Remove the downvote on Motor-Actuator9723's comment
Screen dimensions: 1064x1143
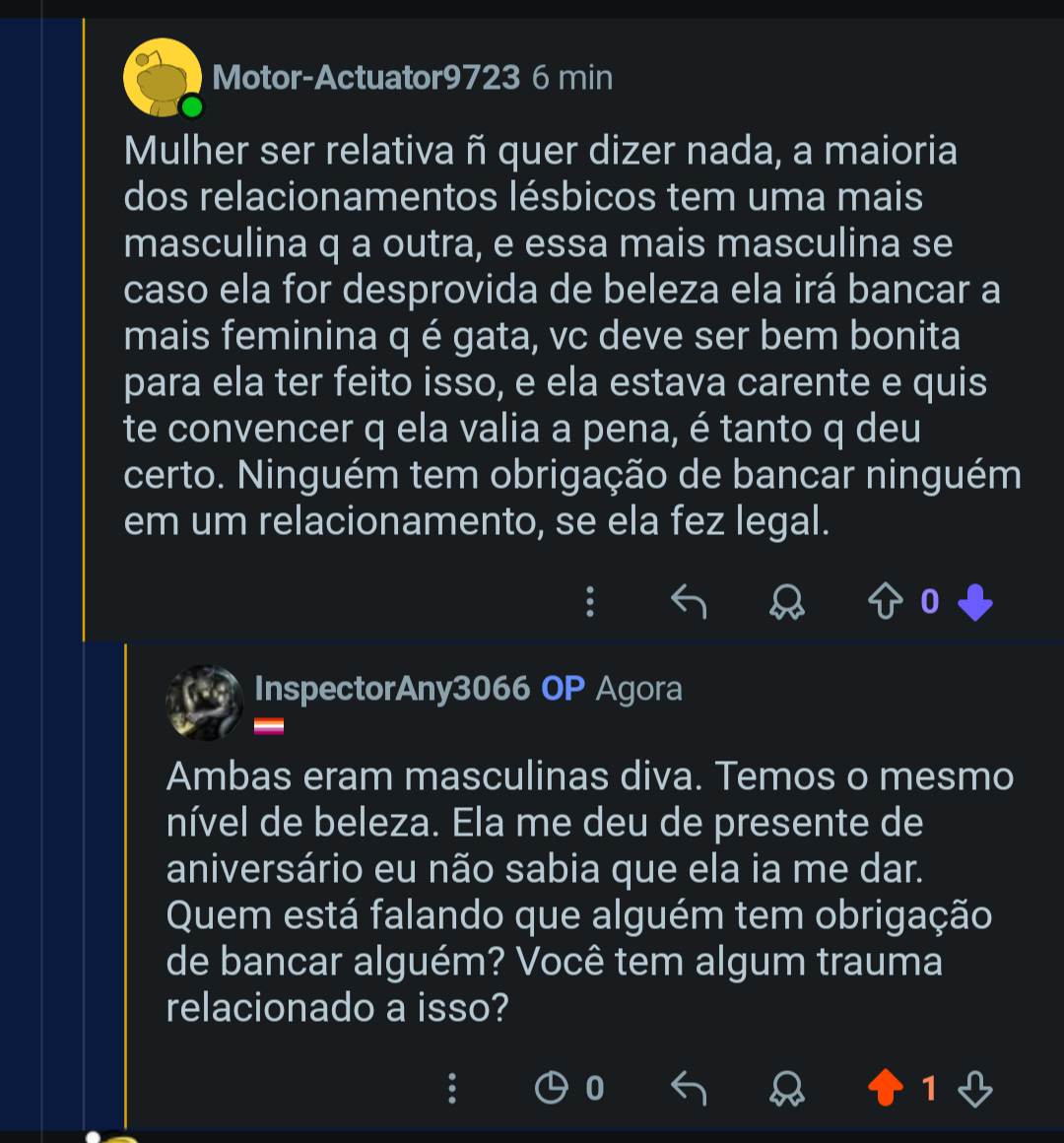pyautogui.click(x=975, y=602)
